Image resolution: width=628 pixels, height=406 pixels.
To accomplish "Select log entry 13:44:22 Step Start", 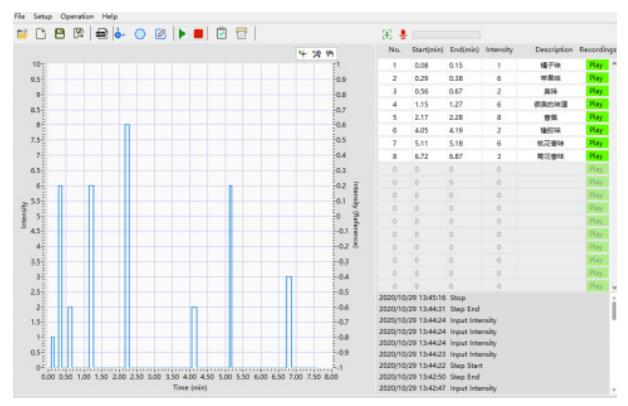I will click(431, 366).
